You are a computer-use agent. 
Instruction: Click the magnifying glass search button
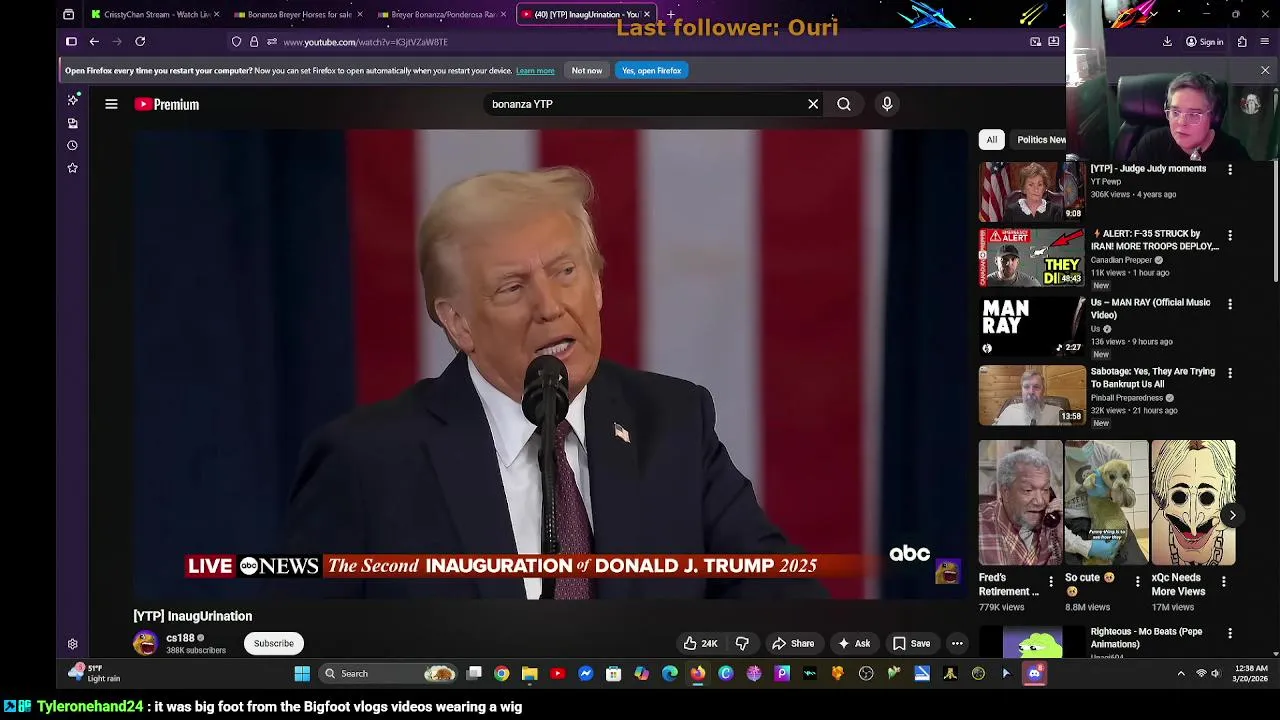844,104
